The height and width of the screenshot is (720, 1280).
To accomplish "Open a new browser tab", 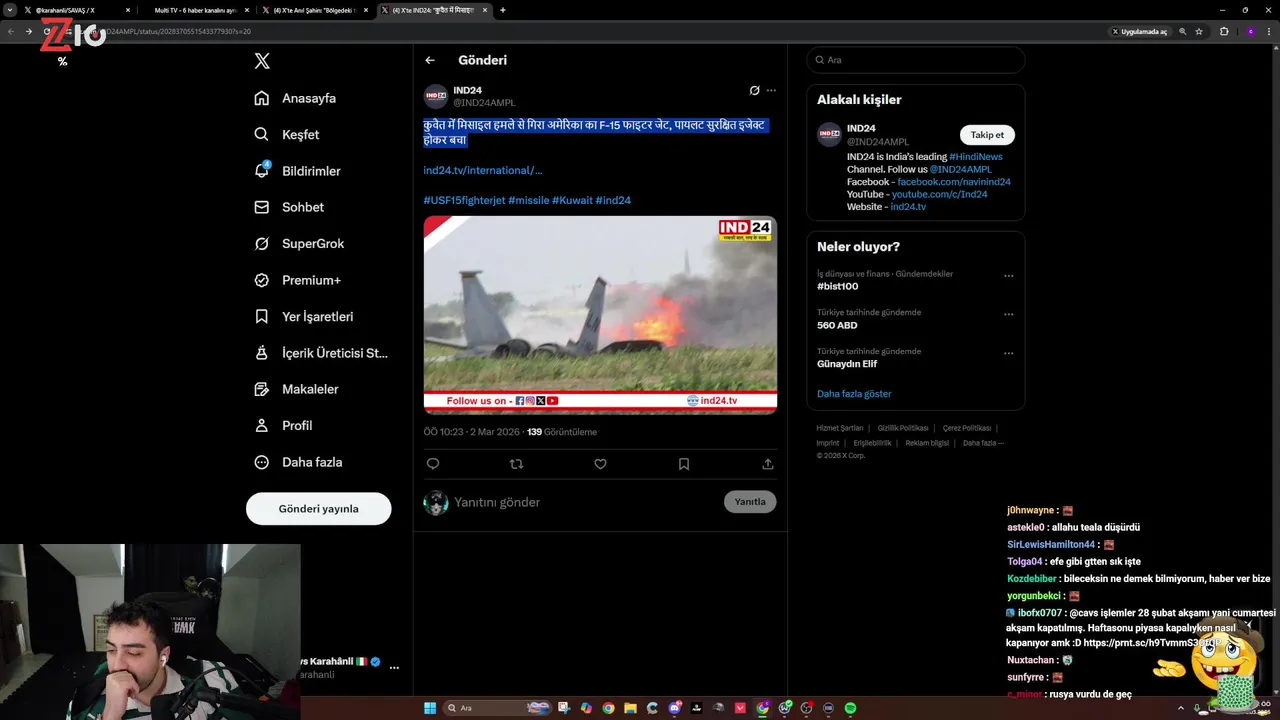I will coord(502,10).
